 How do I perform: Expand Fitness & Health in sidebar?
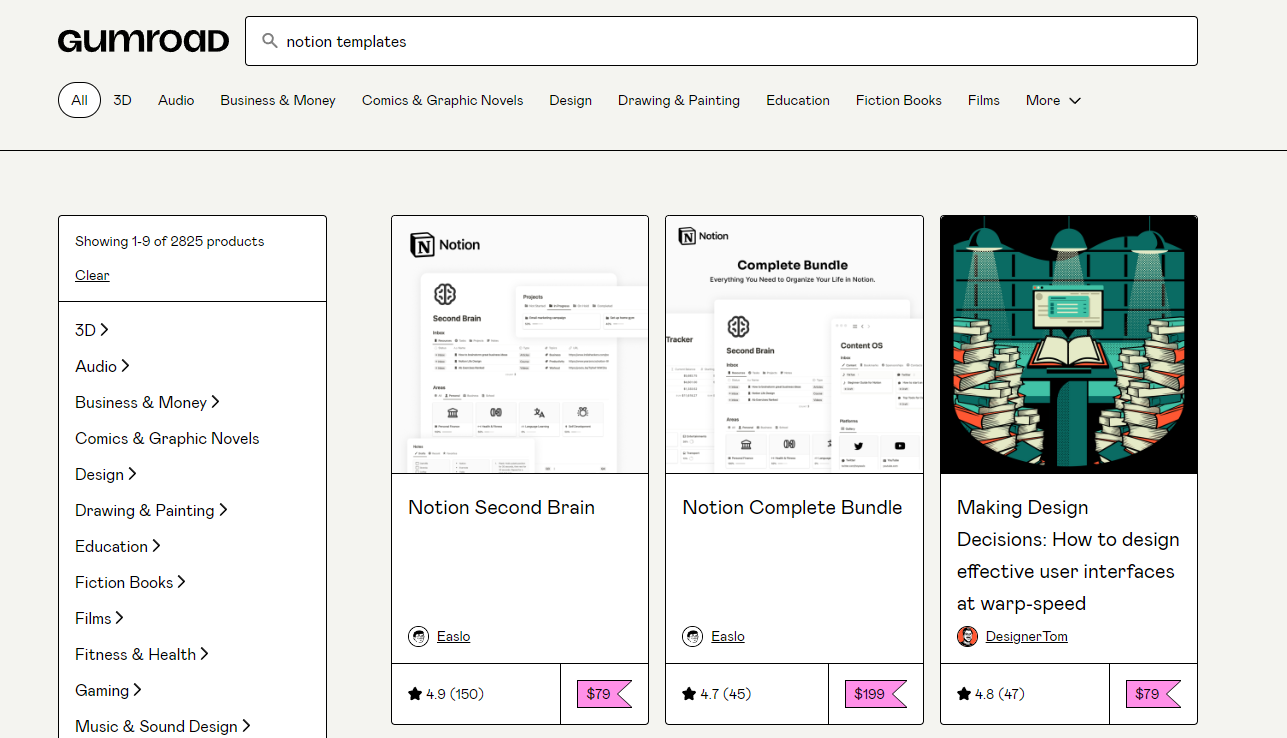142,654
